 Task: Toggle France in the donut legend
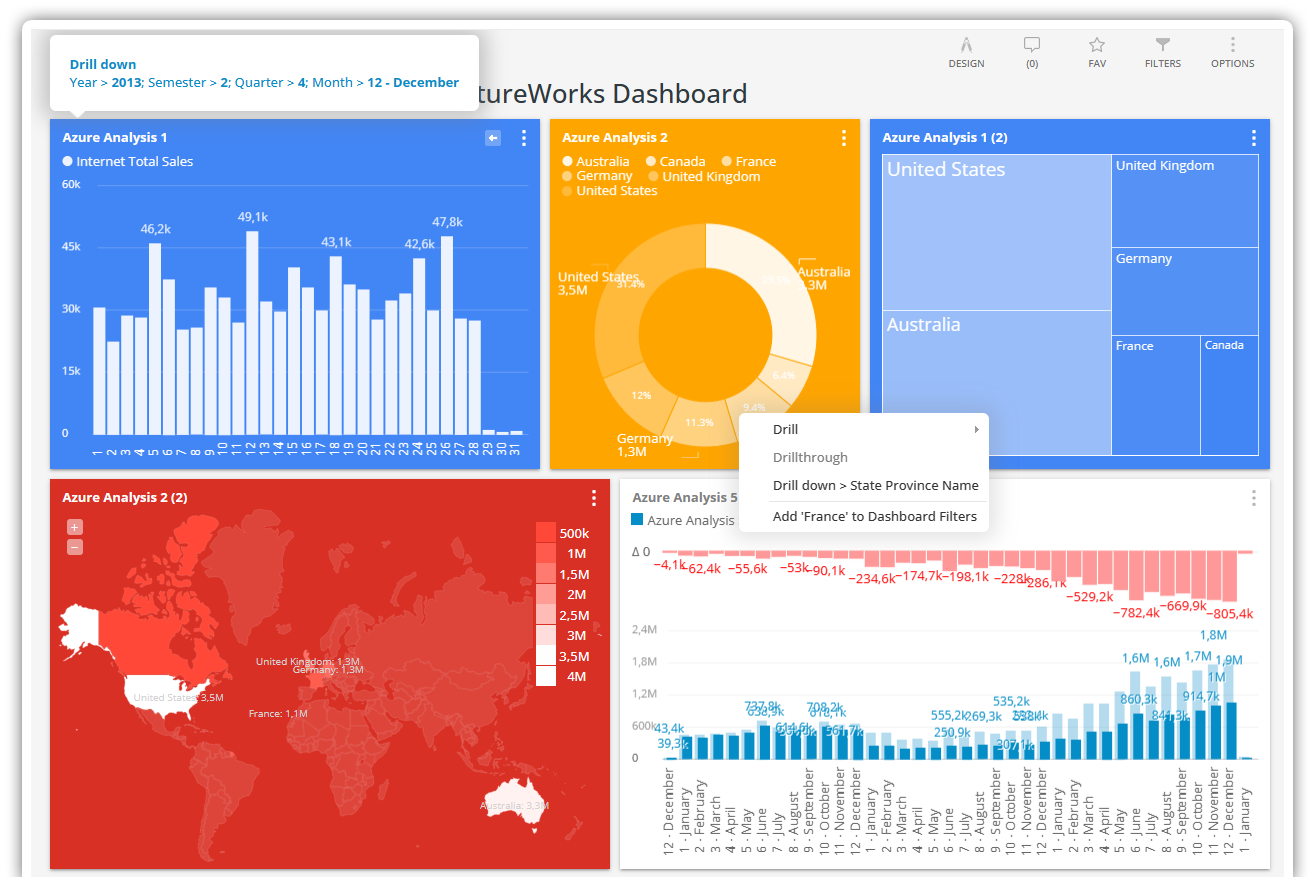coord(749,161)
